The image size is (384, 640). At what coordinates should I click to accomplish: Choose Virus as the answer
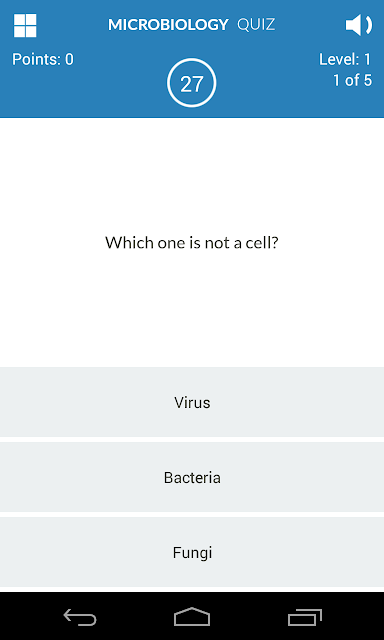pyautogui.click(x=192, y=402)
